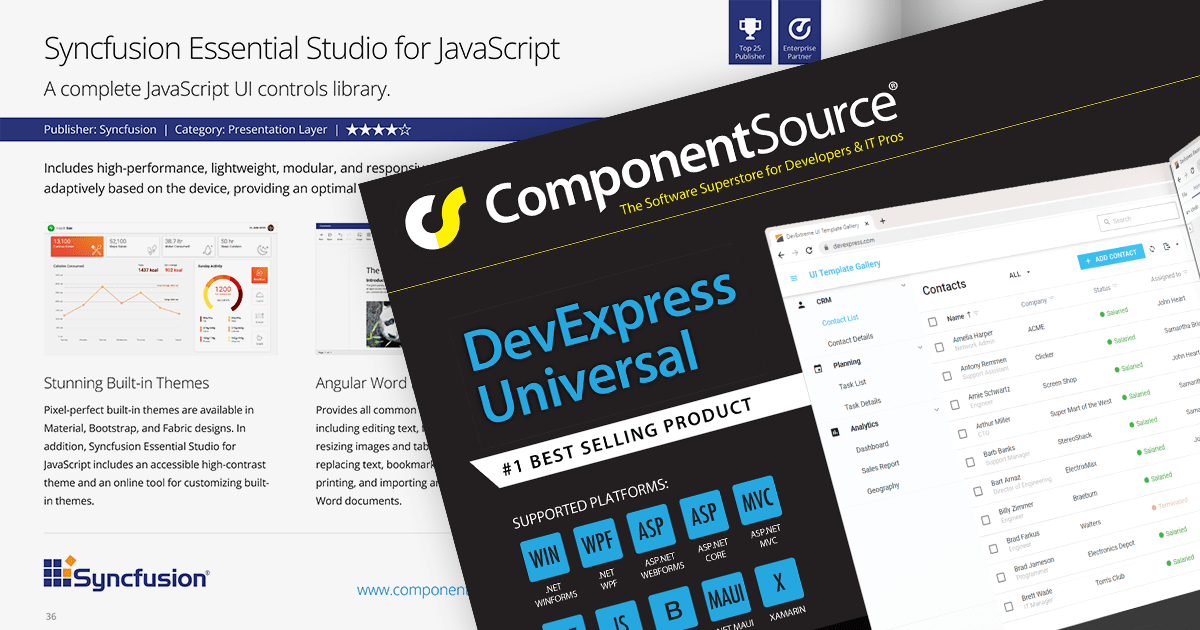Viewport: 1200px width, 630px height.
Task: Click the ASP.NET Core platform tile
Action: [702, 514]
